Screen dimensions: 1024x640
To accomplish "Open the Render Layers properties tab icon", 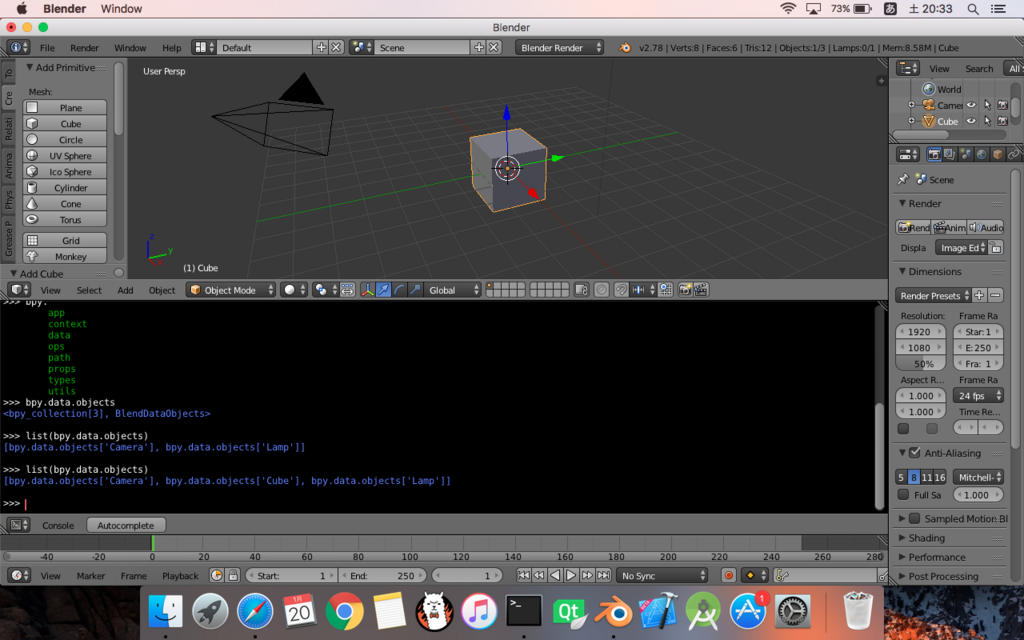I will (950, 155).
